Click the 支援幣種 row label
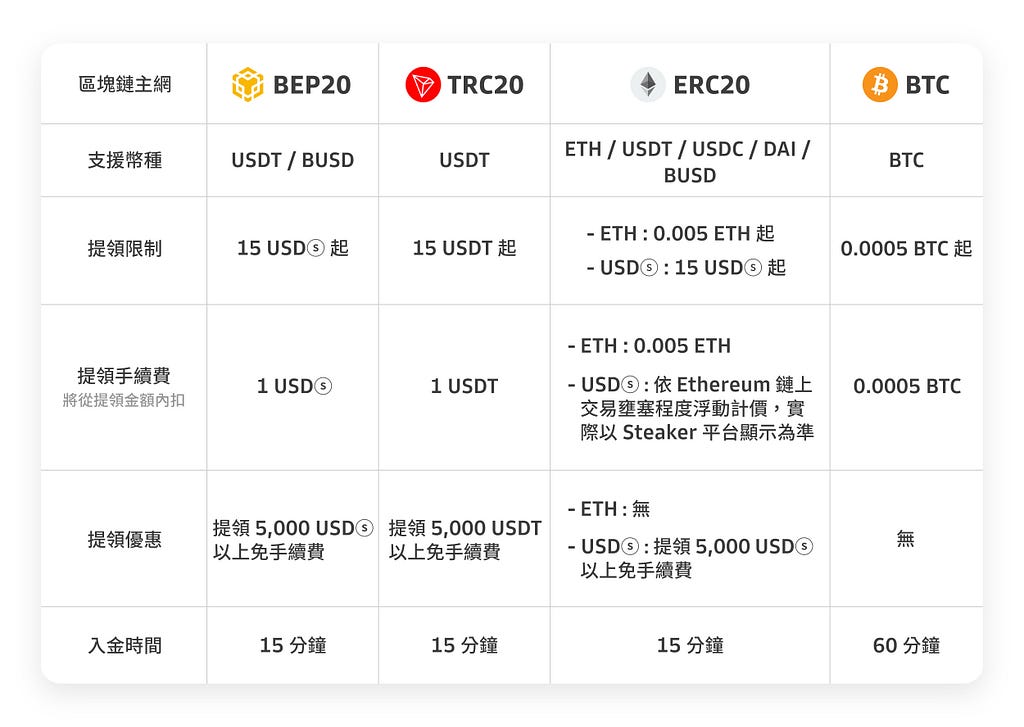1024x727 pixels. pos(125,160)
